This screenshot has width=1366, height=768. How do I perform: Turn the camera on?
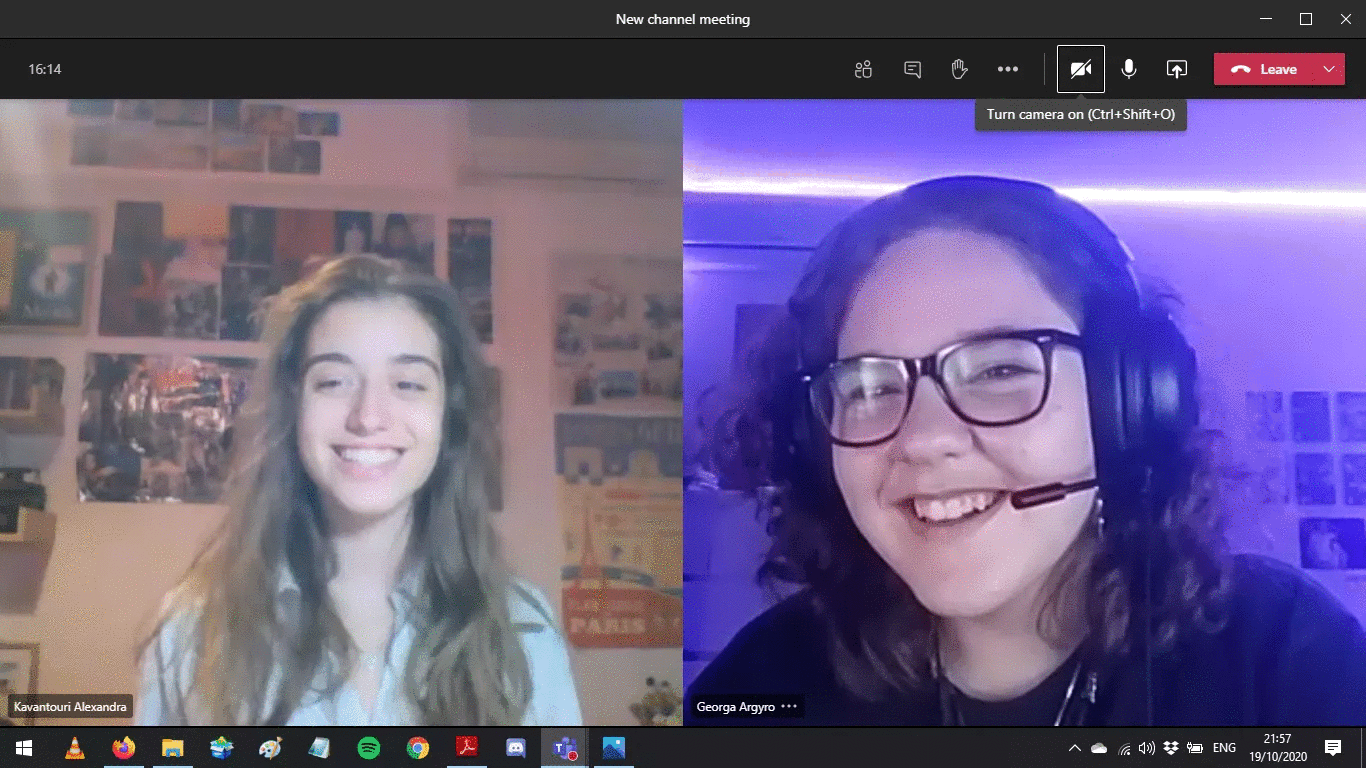(x=1080, y=69)
